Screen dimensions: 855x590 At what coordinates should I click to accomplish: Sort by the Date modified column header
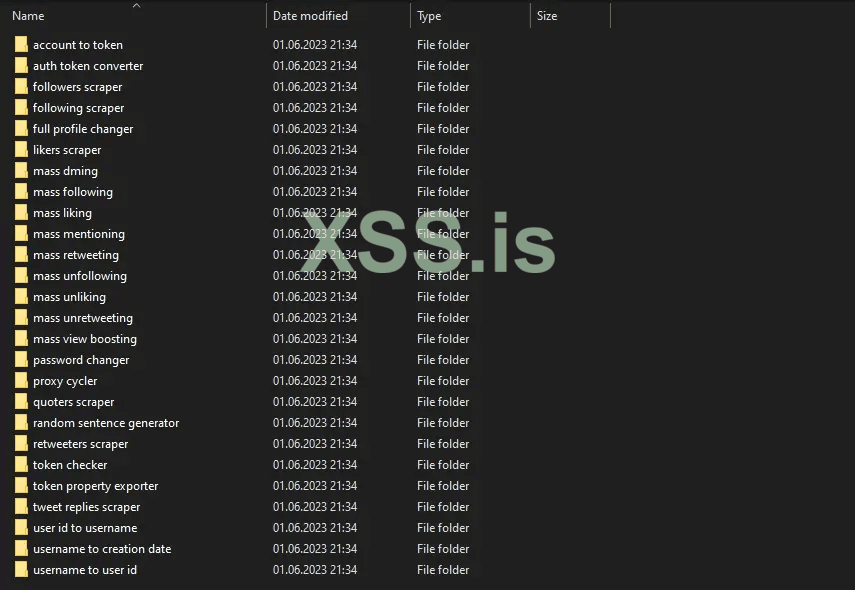(310, 16)
